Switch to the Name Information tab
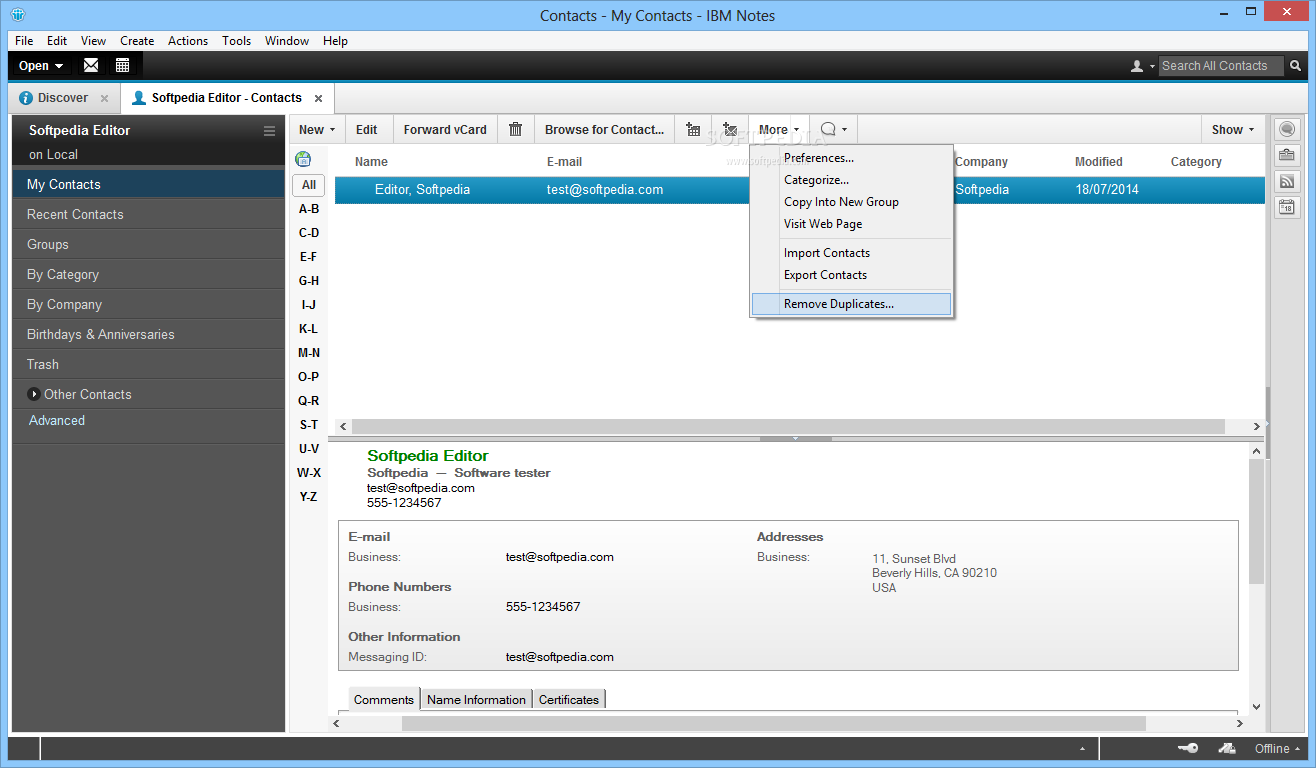The image size is (1316, 768). click(x=476, y=700)
